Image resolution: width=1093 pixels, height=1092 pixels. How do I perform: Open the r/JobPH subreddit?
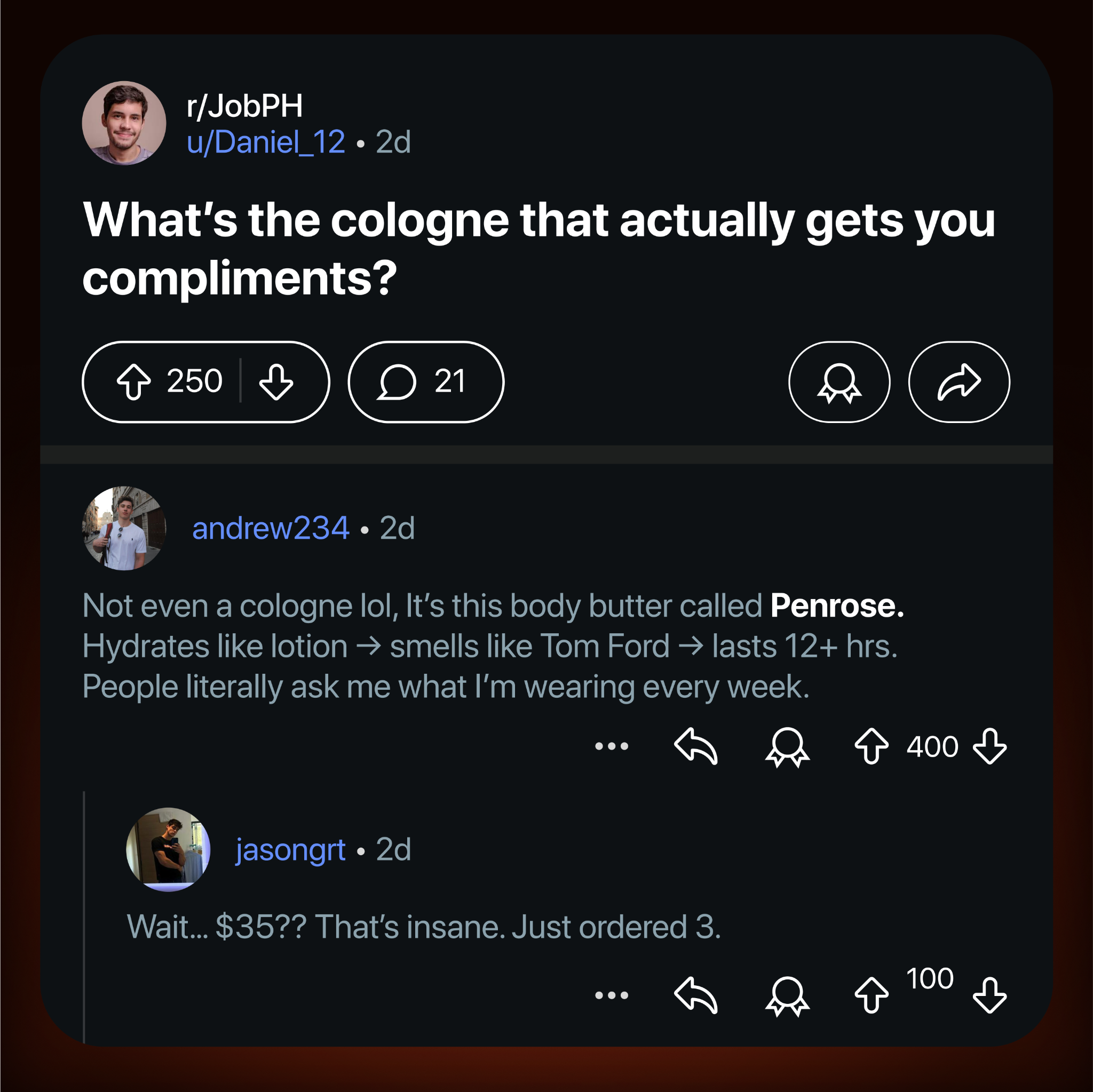[244, 106]
